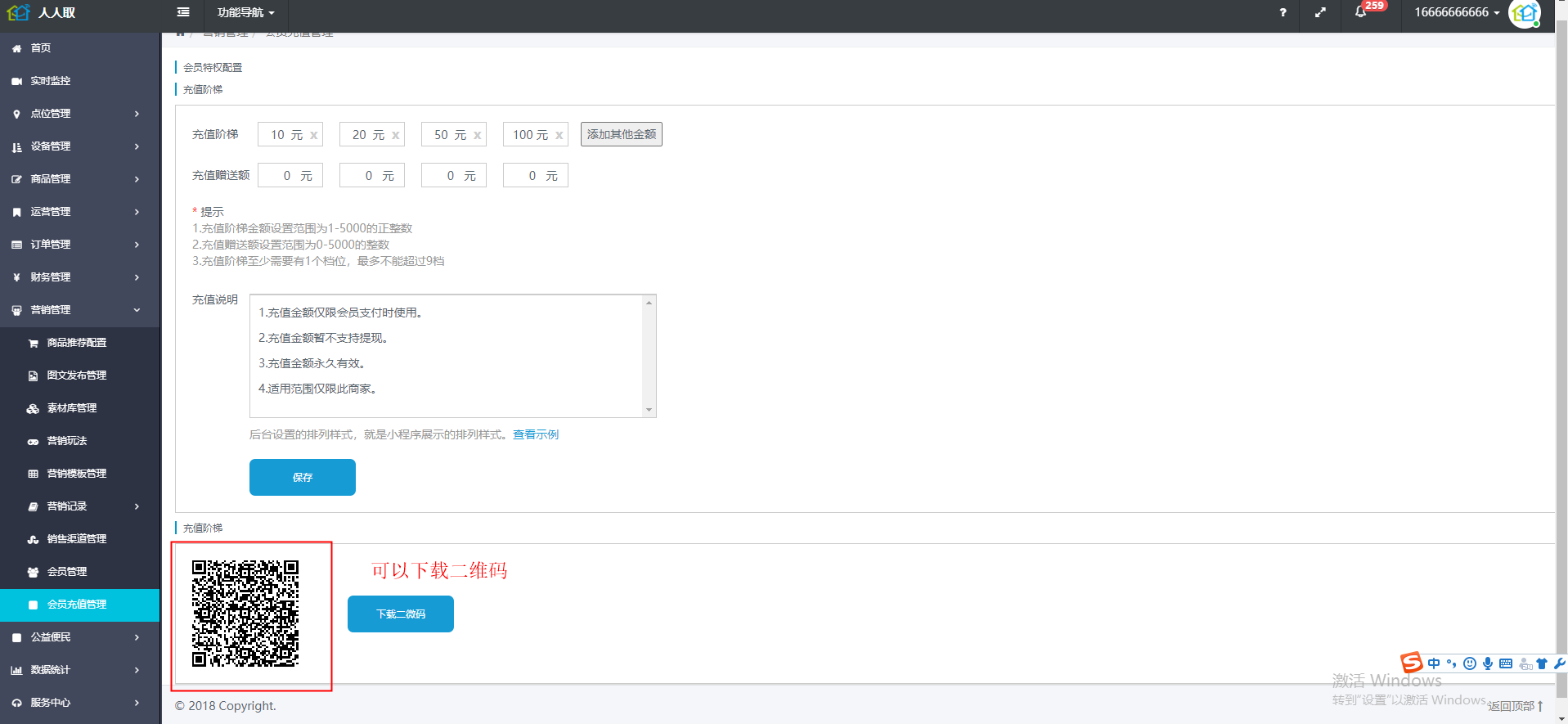Click the 人人取 logo

pyautogui.click(x=41, y=12)
